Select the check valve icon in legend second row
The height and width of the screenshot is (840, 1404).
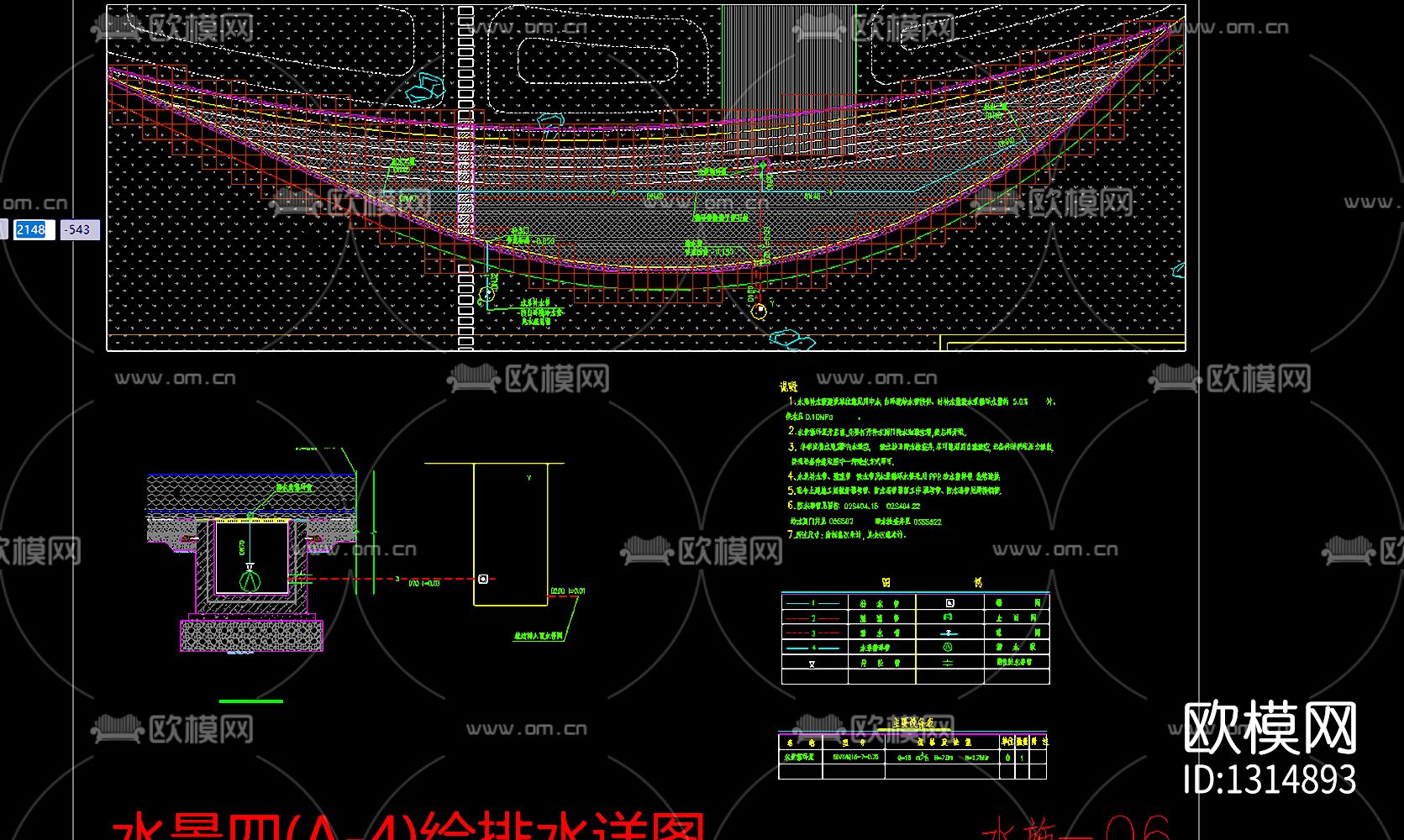coord(949,617)
